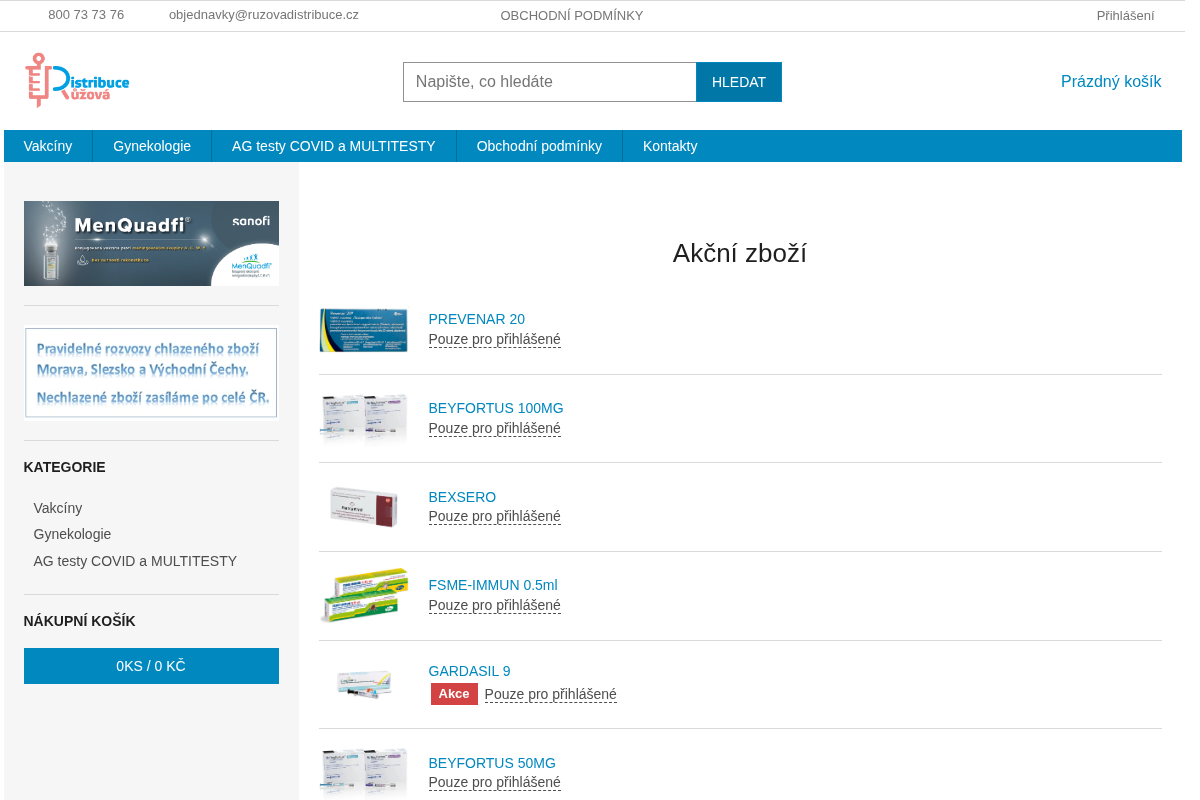Viewport: 1200px width, 800px height.
Task: Open the PREVENAR 20 product thumbnail
Action: 363,330
